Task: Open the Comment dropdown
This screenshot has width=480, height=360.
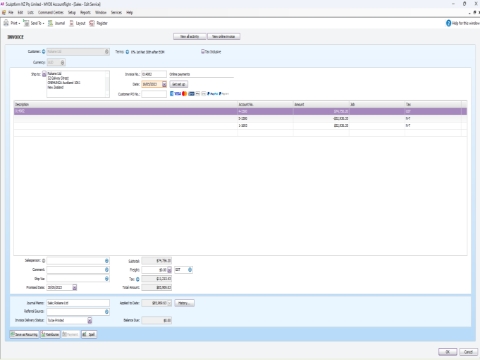Action: coord(107,270)
